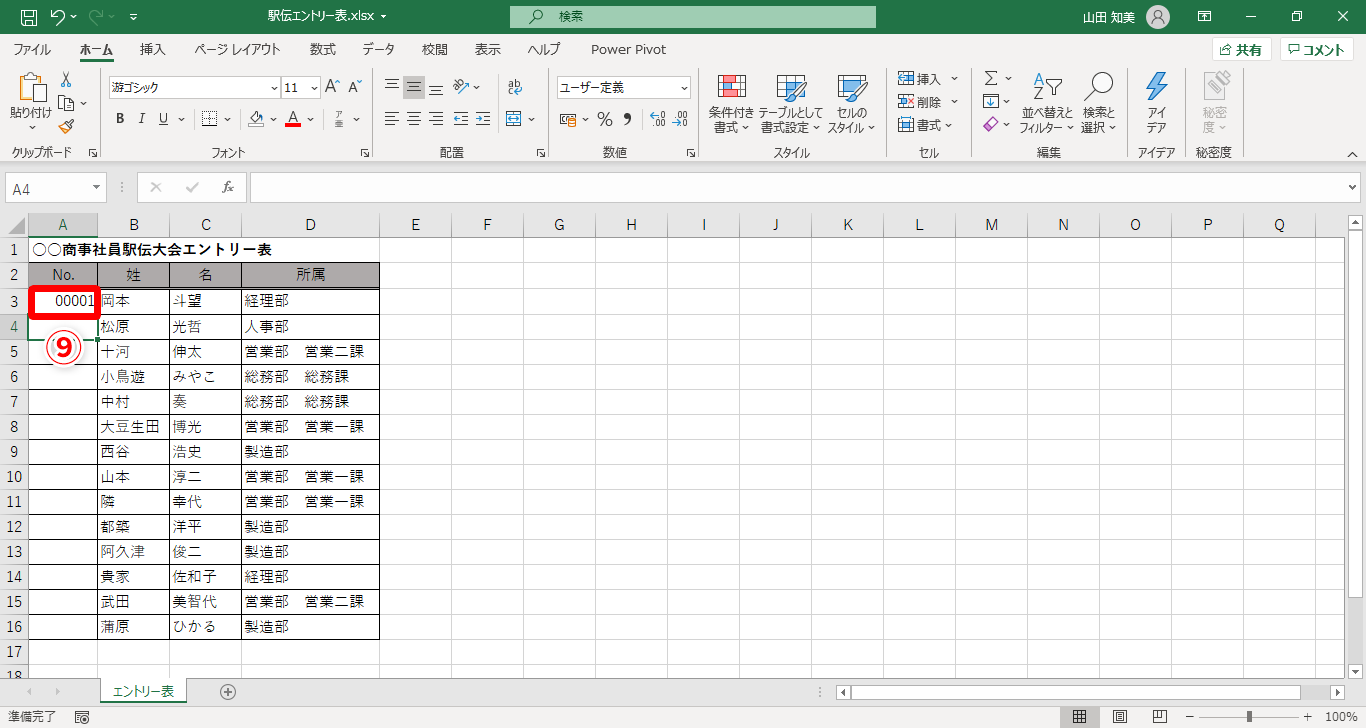Decrease font size with the small A
Image resolution: width=1366 pixels, height=728 pixels.
(357, 87)
